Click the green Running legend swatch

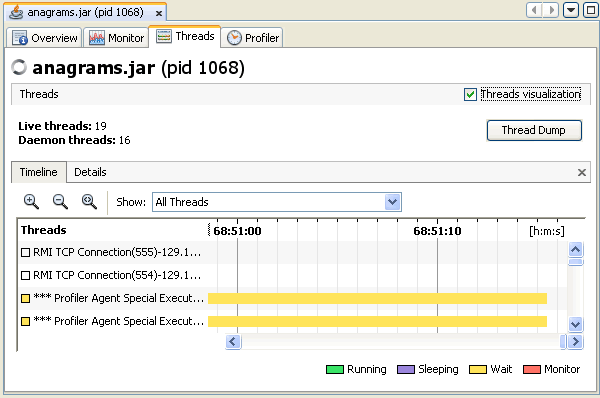click(335, 370)
